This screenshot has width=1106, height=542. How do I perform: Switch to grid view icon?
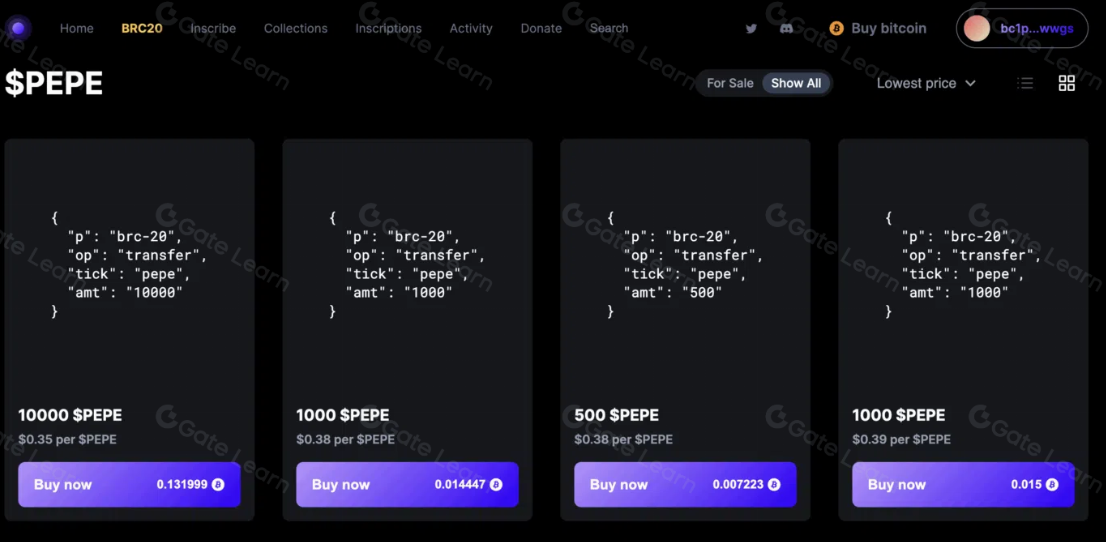1066,83
